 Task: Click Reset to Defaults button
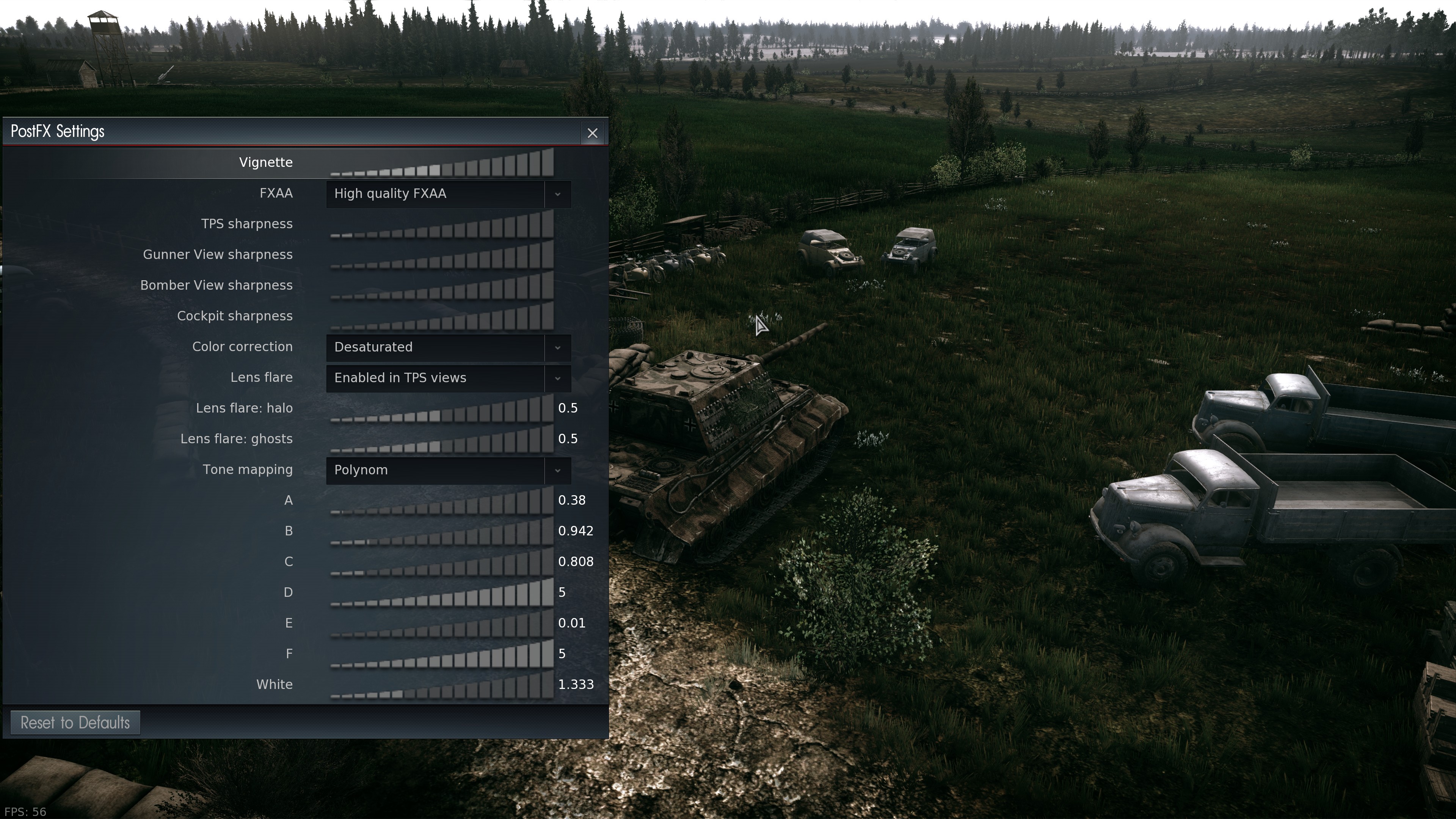click(x=75, y=722)
